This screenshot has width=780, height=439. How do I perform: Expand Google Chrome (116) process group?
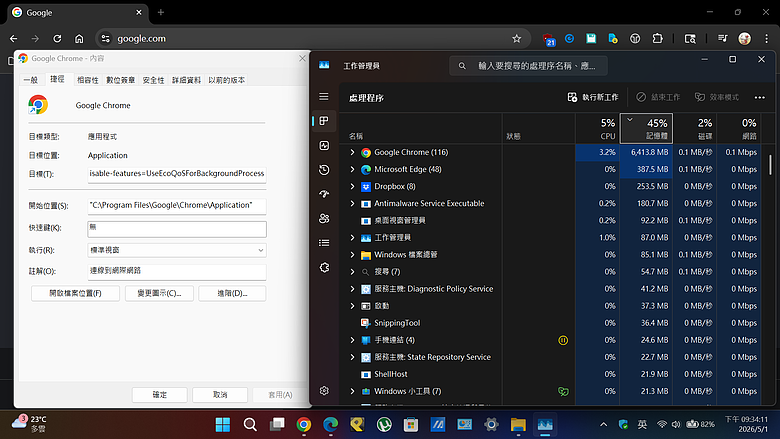(x=352, y=152)
